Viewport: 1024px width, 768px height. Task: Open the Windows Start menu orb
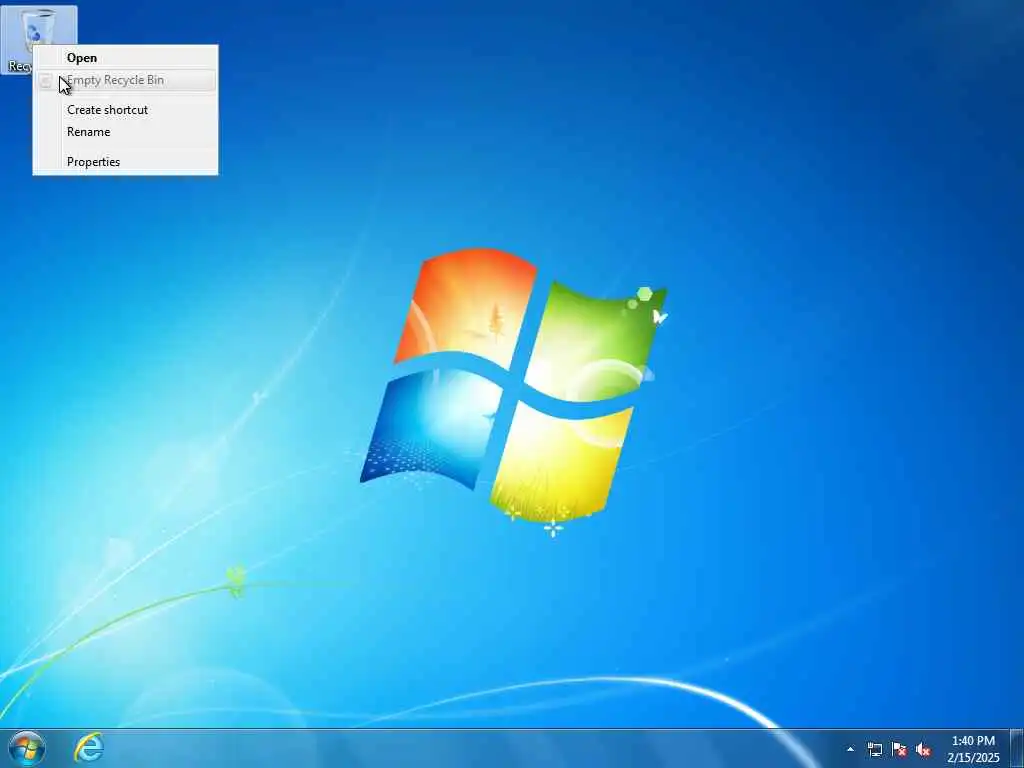[27, 748]
